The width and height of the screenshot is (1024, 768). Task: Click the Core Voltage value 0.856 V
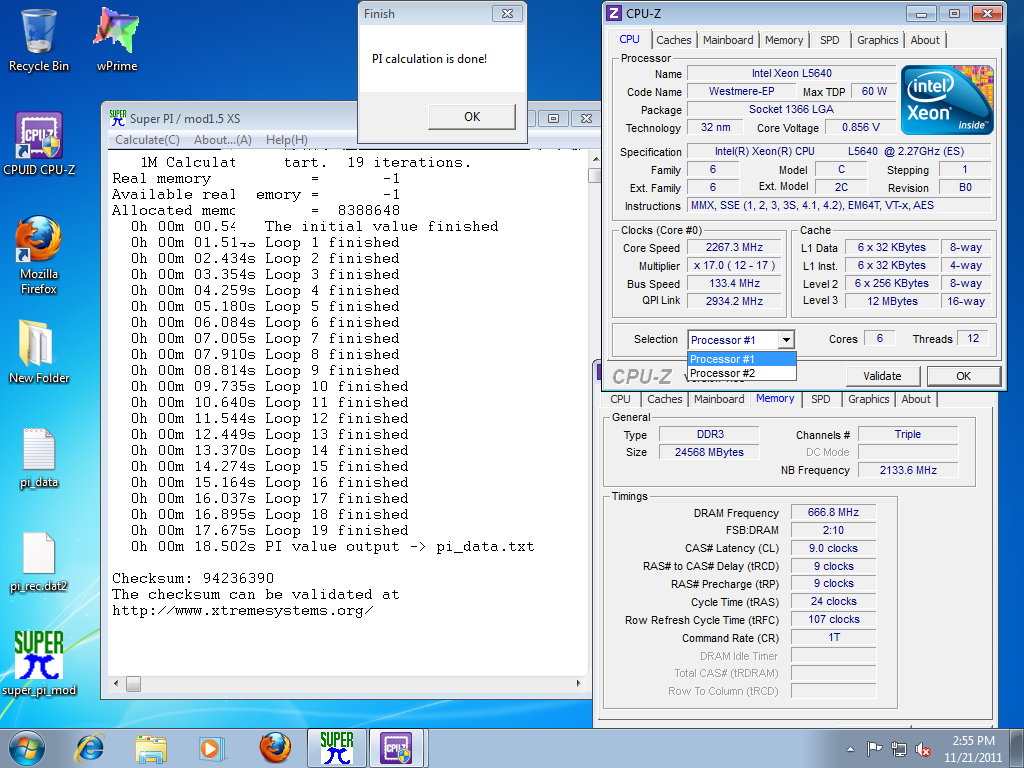(x=860, y=127)
